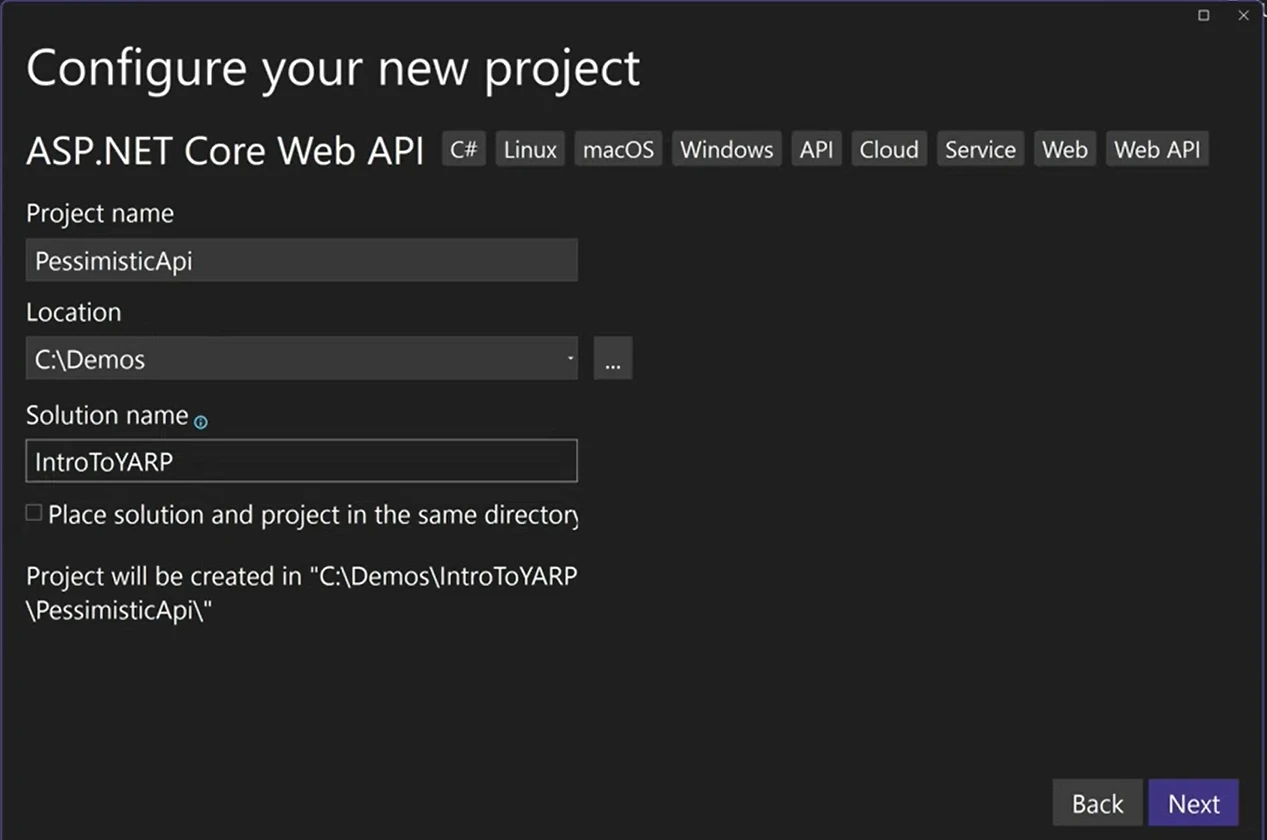Click the Solution name label
Viewport: 1267px width, 840px height.
pyautogui.click(x=107, y=415)
